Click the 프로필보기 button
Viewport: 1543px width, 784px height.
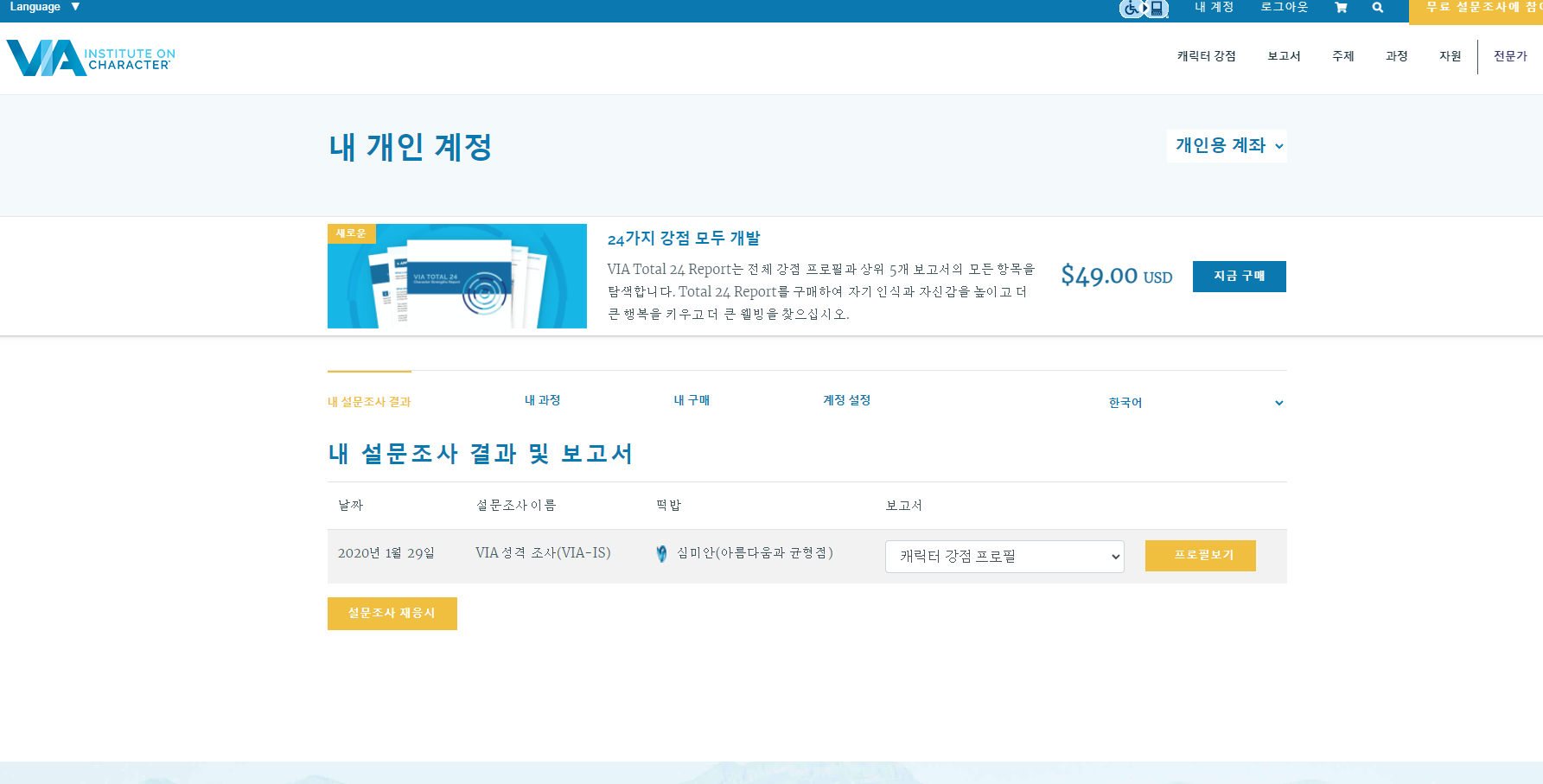[1201, 556]
